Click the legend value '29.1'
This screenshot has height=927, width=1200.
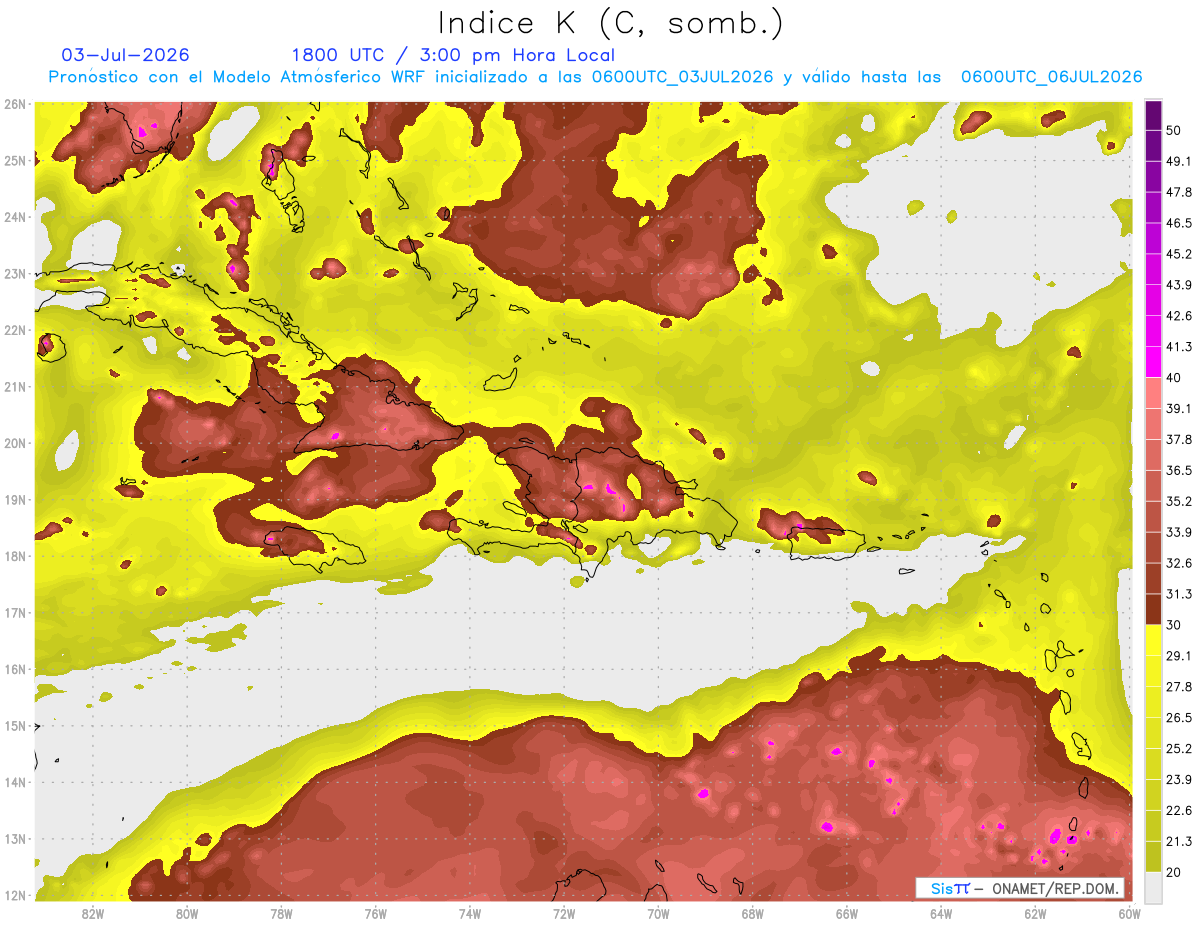point(1178,655)
